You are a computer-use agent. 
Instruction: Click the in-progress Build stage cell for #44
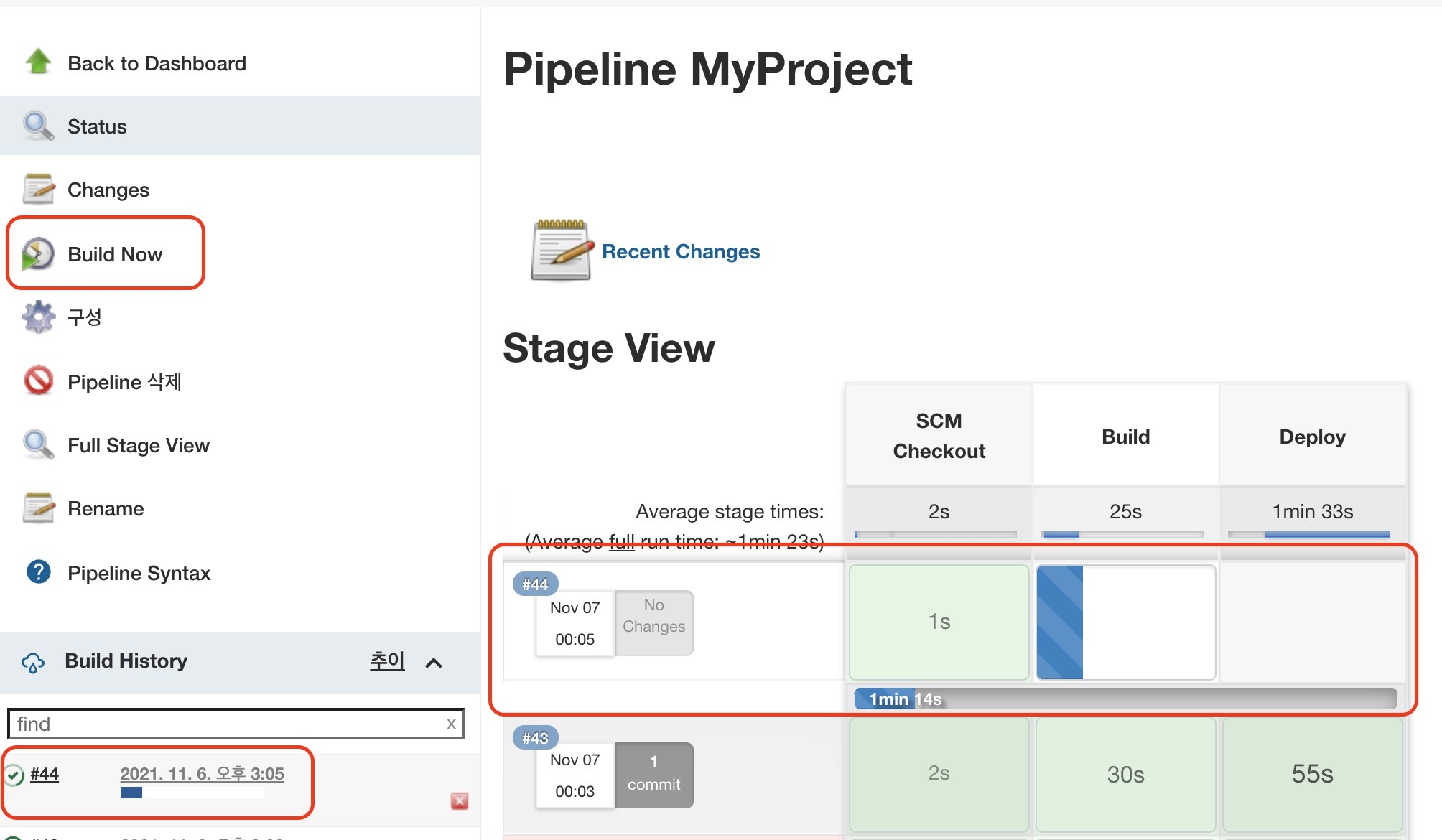point(1125,622)
